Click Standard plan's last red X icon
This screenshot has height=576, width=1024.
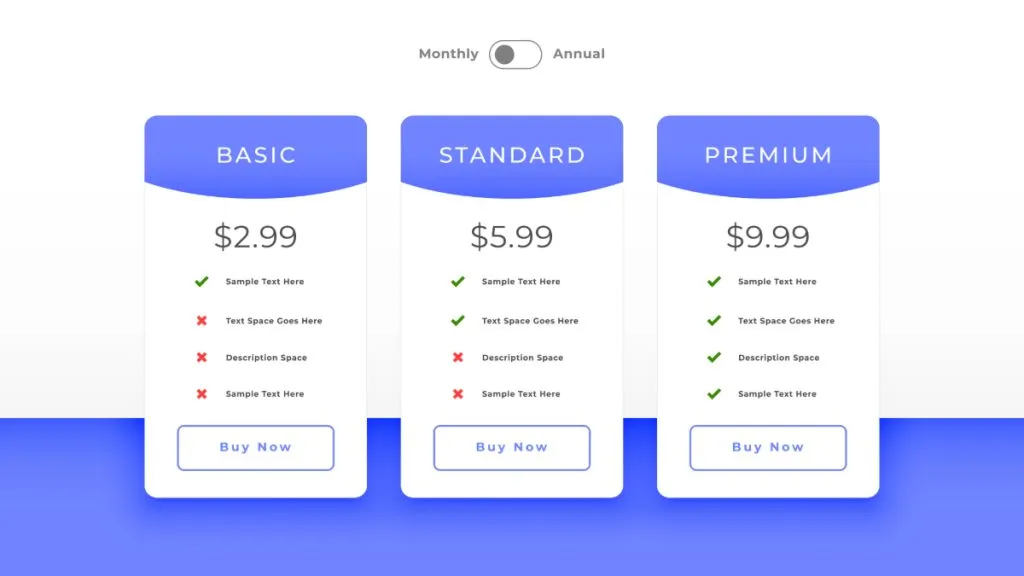click(458, 394)
